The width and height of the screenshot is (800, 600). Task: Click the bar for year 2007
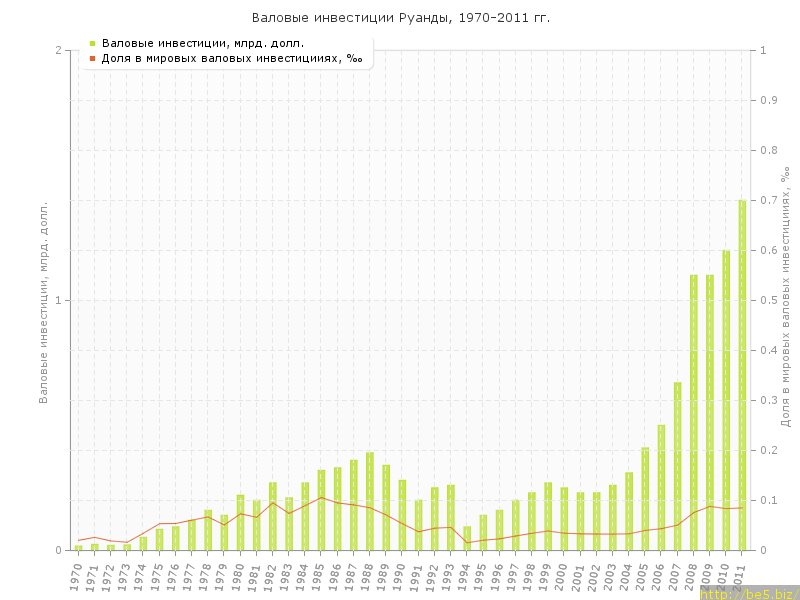click(x=677, y=466)
